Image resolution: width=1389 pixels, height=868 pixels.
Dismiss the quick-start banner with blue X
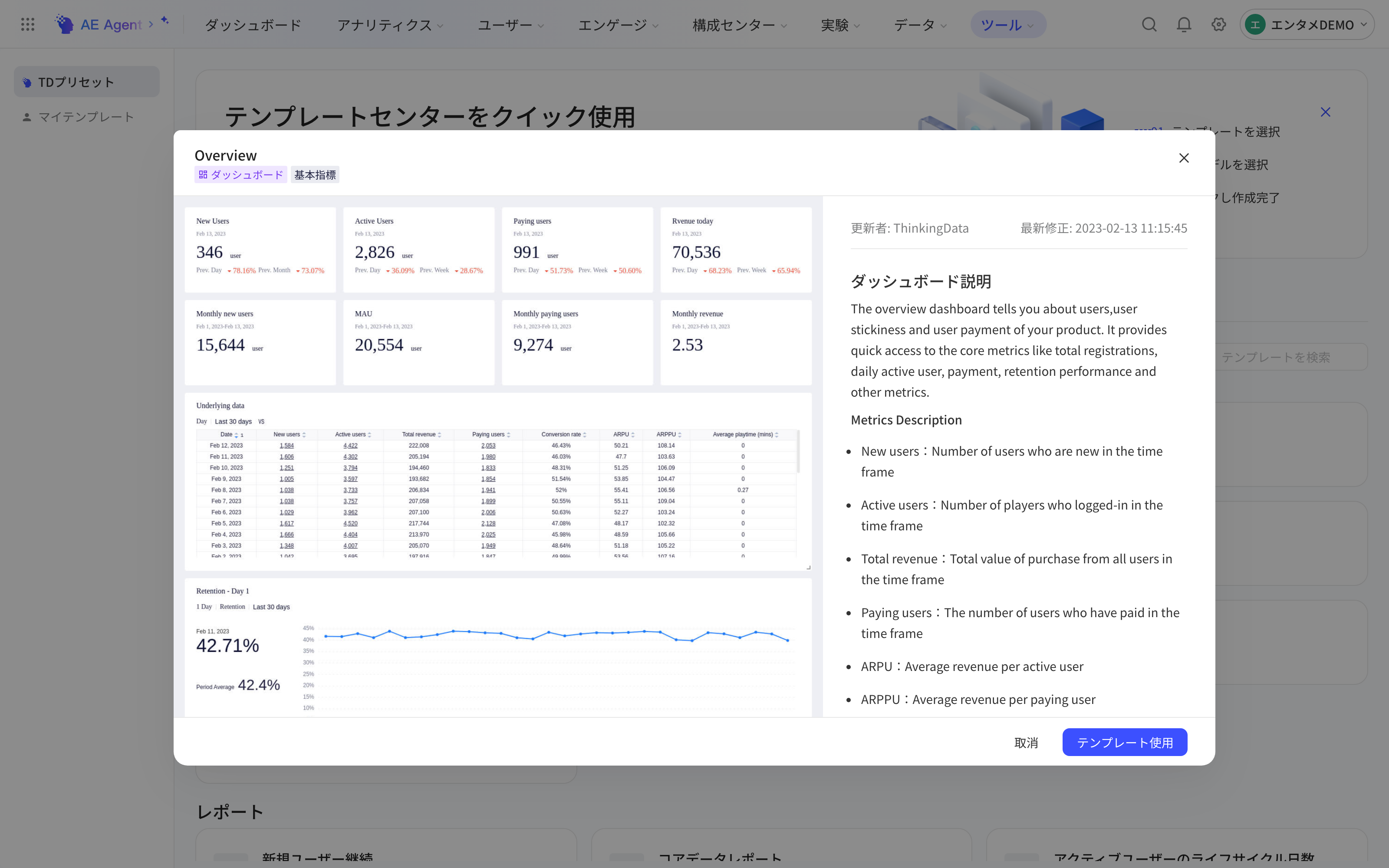[1325, 112]
